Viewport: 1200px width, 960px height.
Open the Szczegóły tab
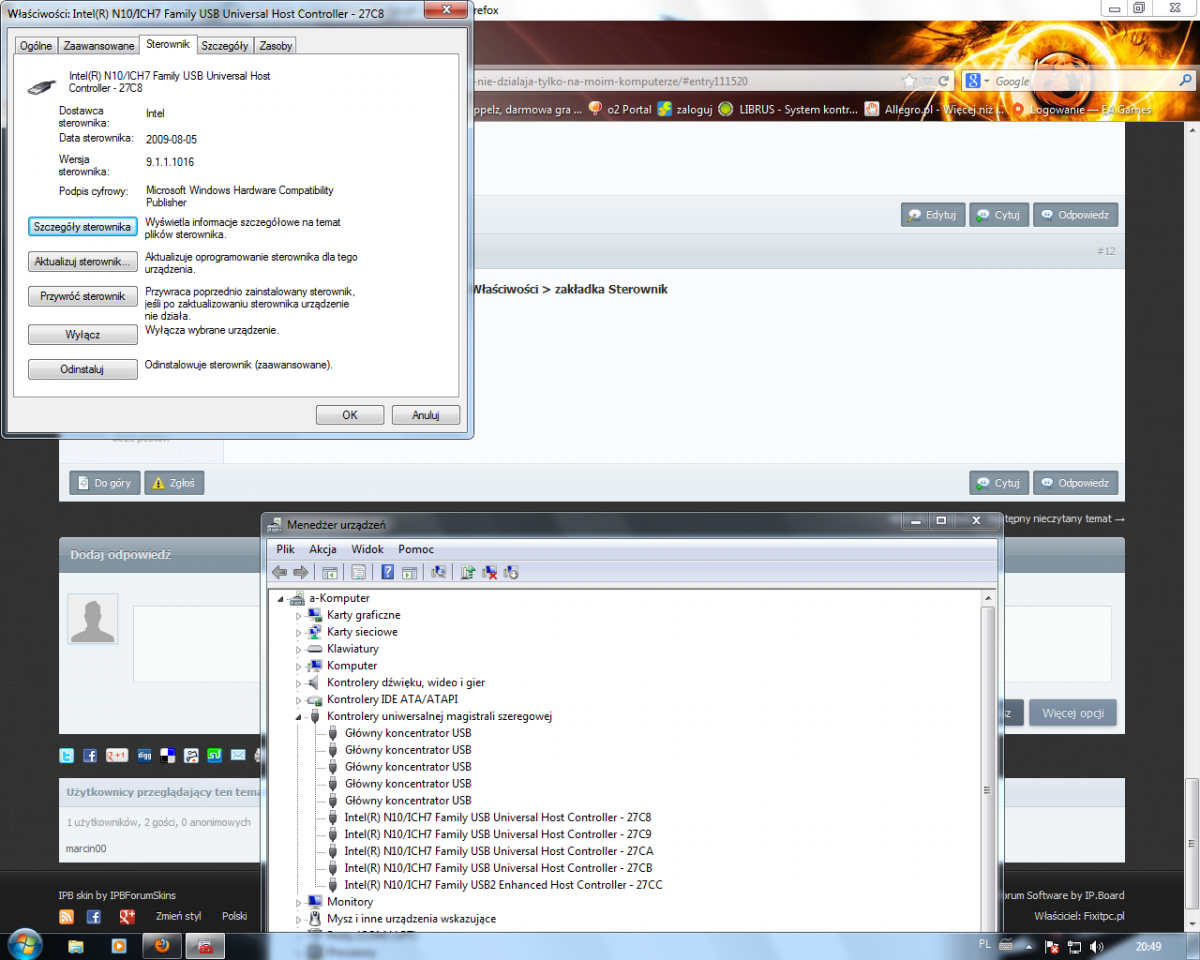pos(224,46)
